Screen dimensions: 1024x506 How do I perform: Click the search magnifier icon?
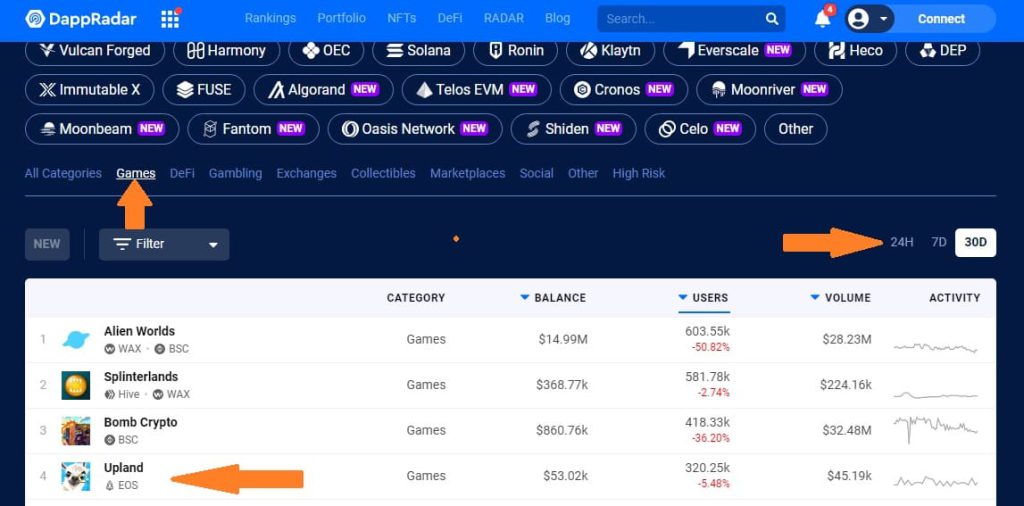772,19
